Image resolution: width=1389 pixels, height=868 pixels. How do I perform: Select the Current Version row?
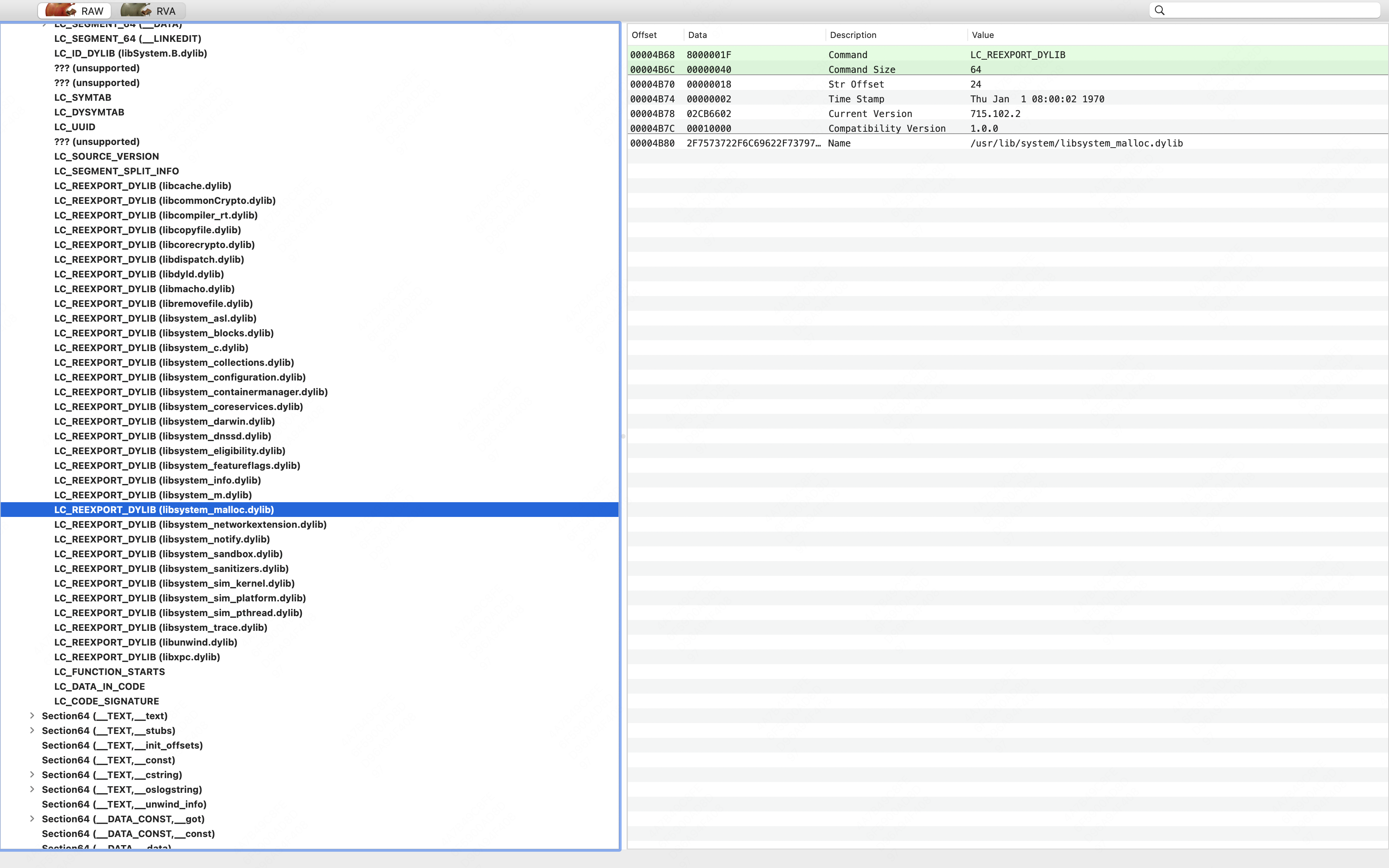(x=870, y=114)
